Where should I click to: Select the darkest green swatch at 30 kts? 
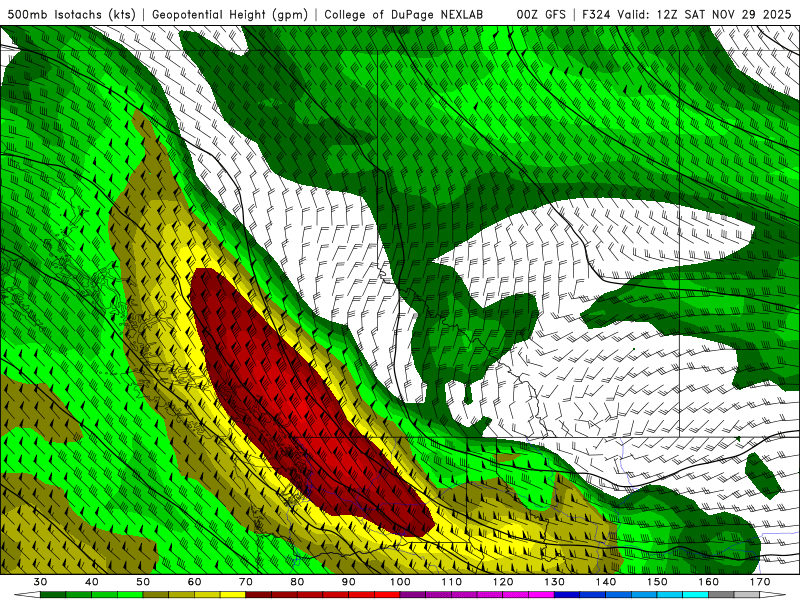point(53,595)
